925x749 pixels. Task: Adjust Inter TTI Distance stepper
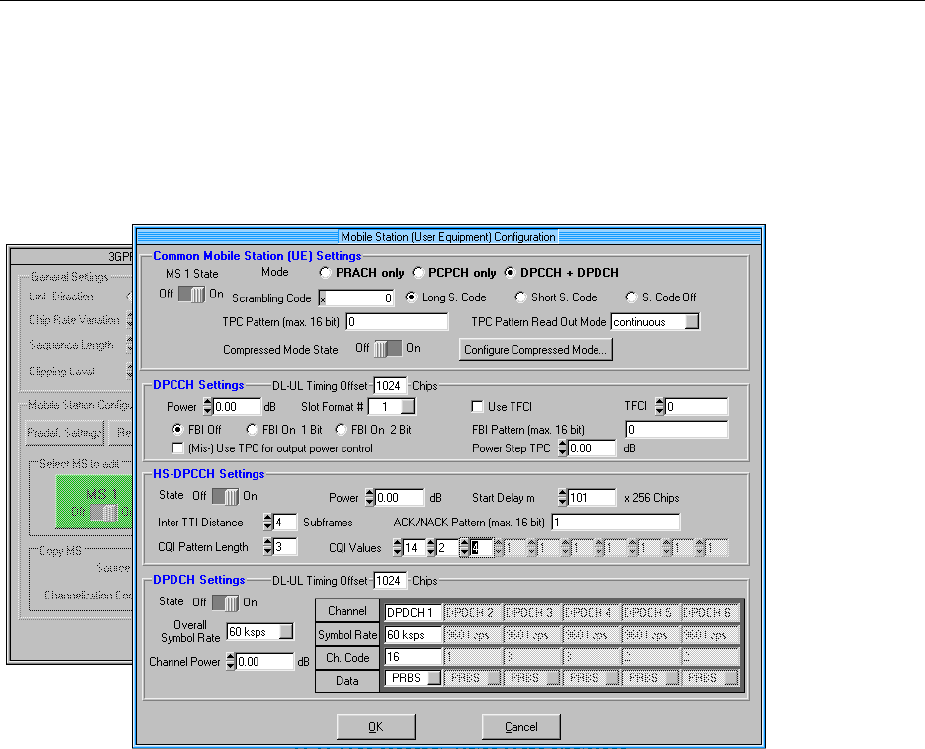[268, 522]
